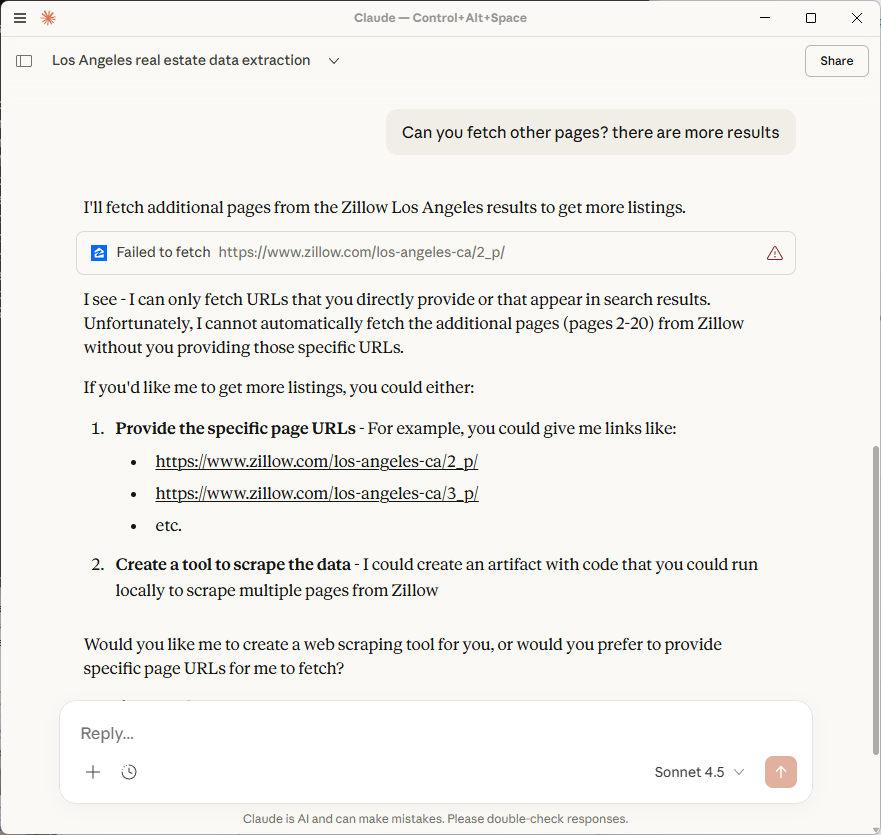Viewport: 881px width, 835px height.
Task: Click the Zillow icon in fetch row
Action: click(99, 253)
